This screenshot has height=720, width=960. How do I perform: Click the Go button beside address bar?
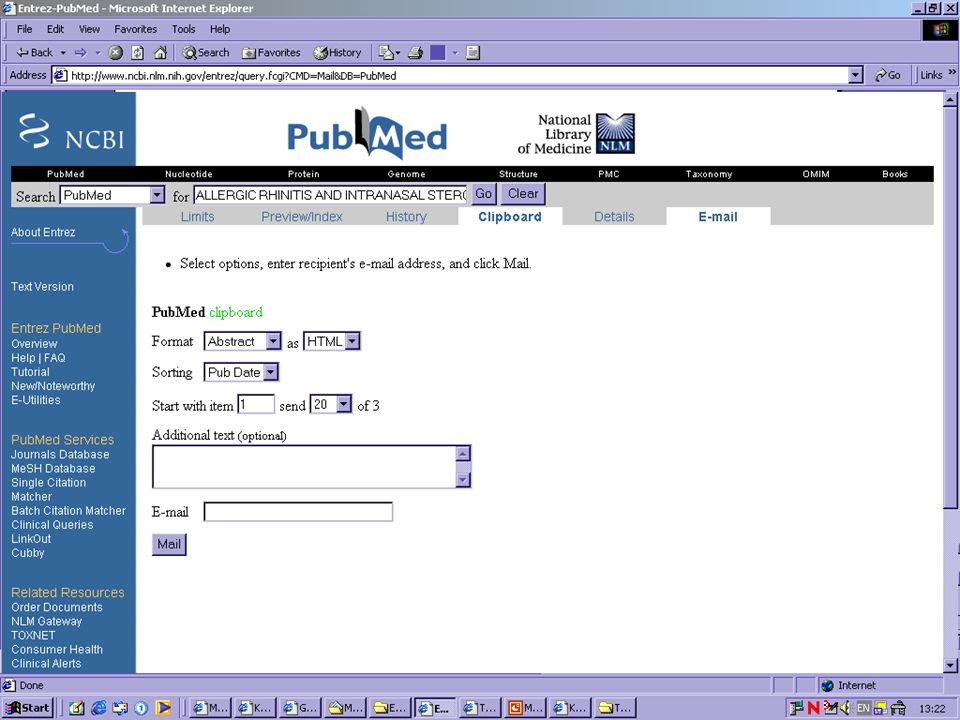coord(888,75)
